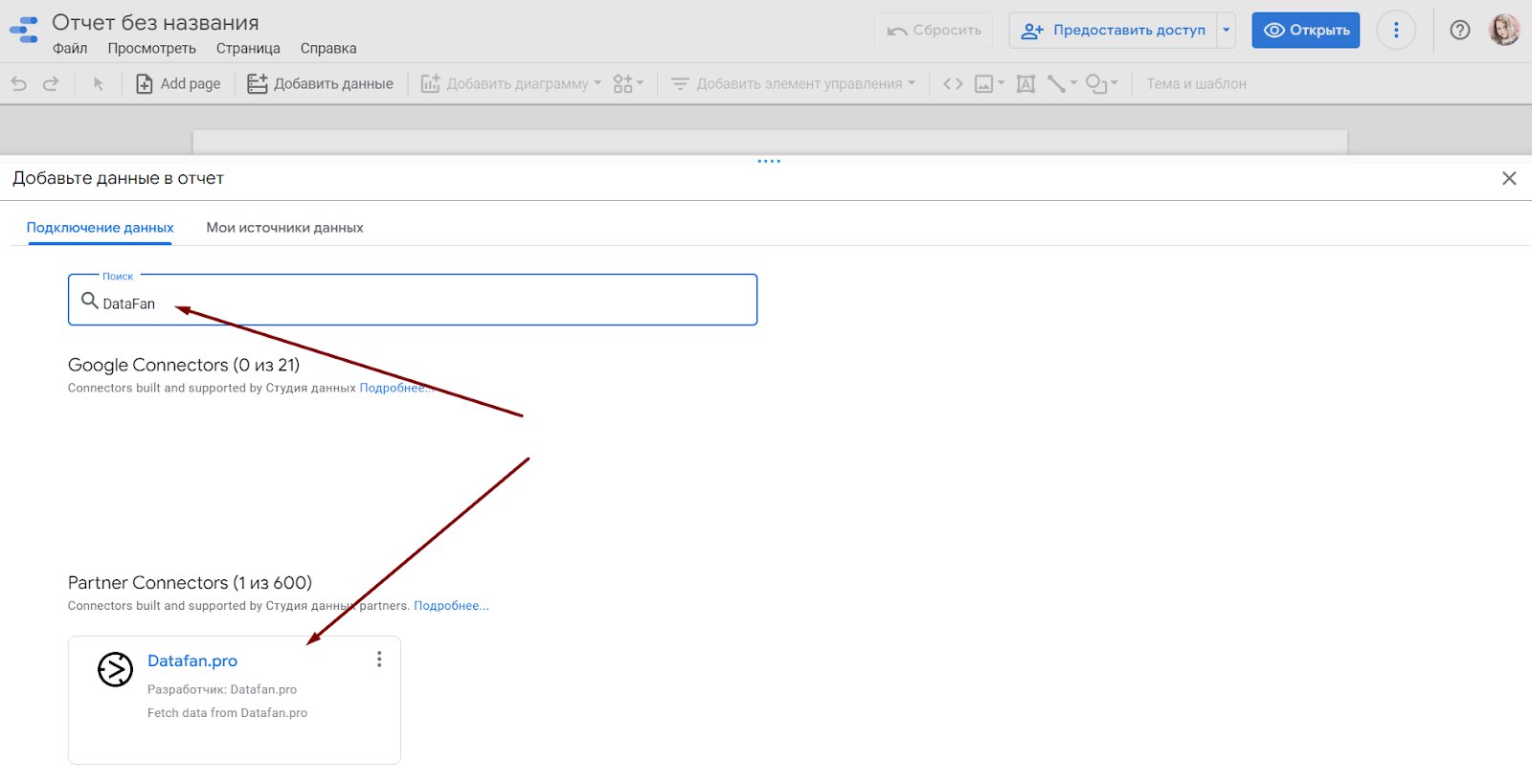Viewport: 1532px width, 784px height.
Task: Close the add data panel
Action: 1509,178
